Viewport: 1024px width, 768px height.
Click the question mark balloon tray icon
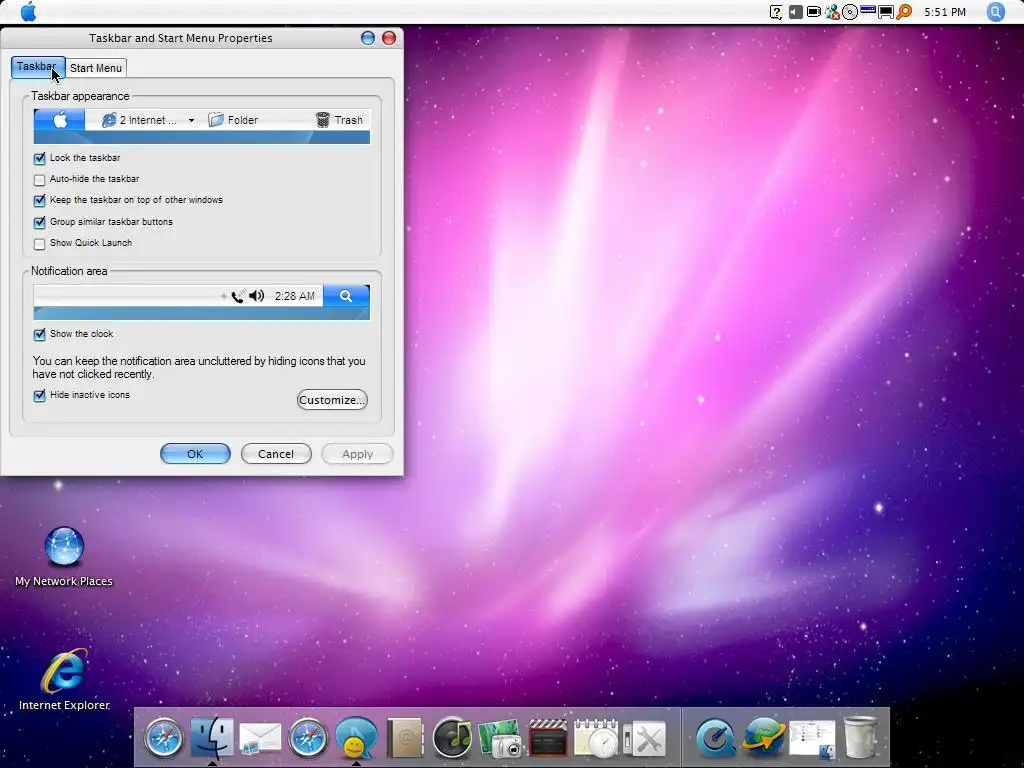tap(776, 12)
